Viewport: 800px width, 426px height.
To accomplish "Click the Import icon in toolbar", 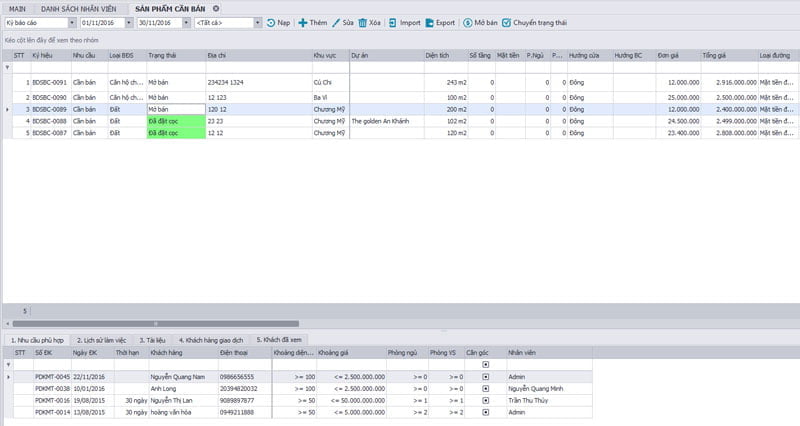I will click(393, 22).
